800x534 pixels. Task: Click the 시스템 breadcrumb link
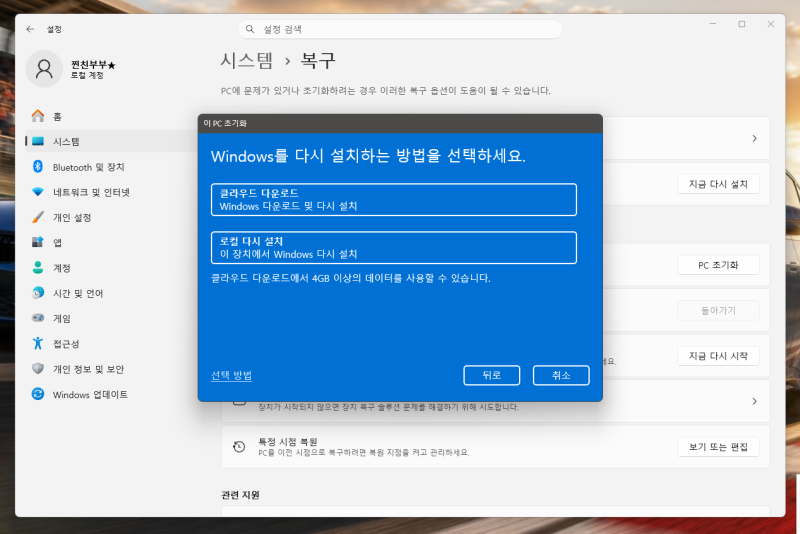point(247,61)
